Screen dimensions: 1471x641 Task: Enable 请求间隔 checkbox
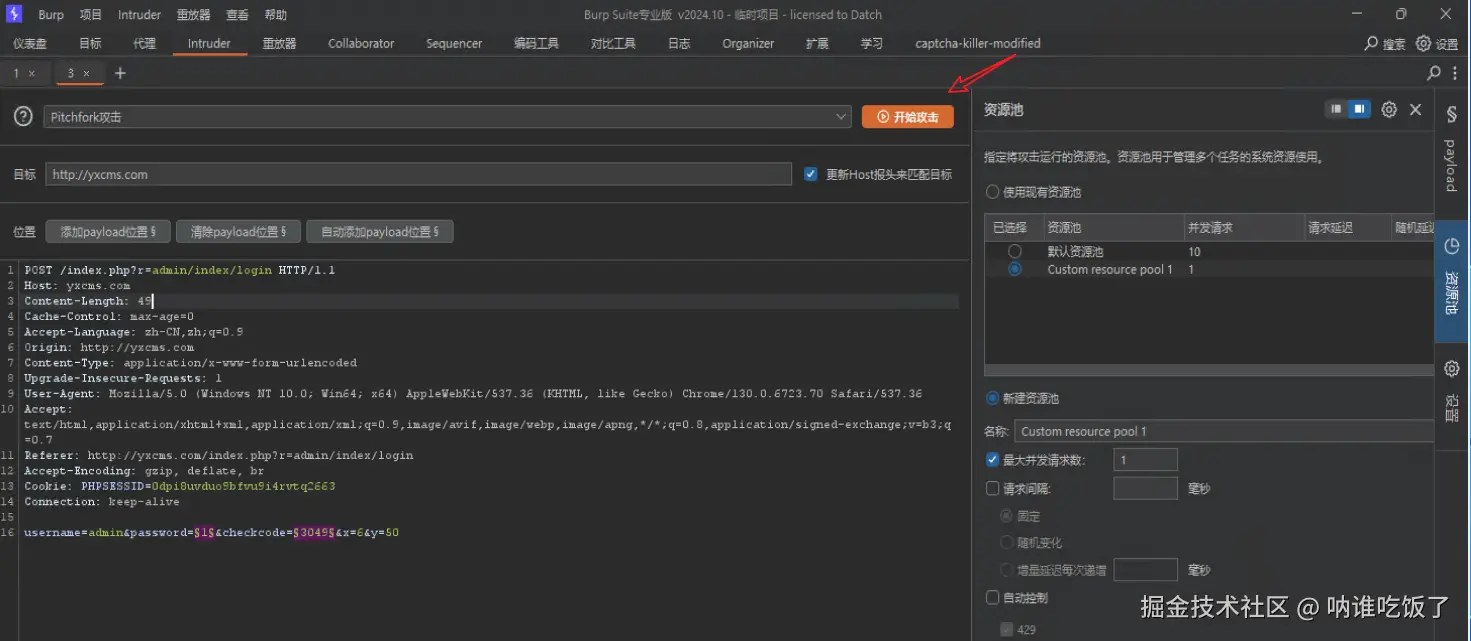(993, 489)
